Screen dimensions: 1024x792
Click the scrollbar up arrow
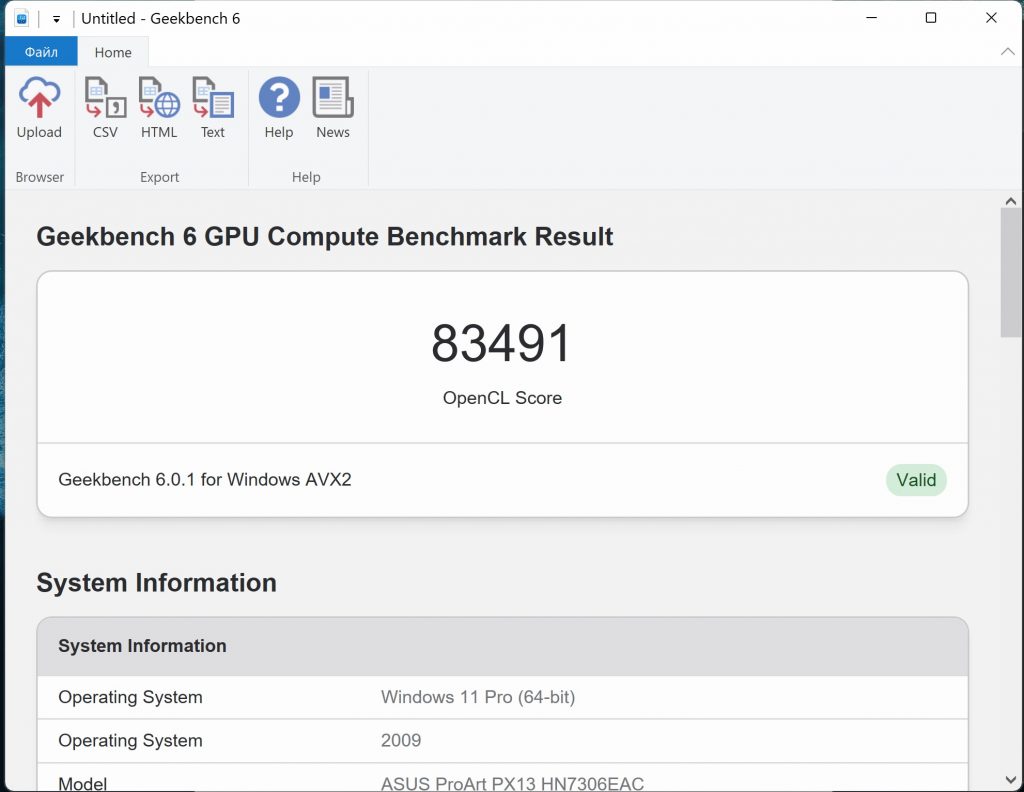1011,201
